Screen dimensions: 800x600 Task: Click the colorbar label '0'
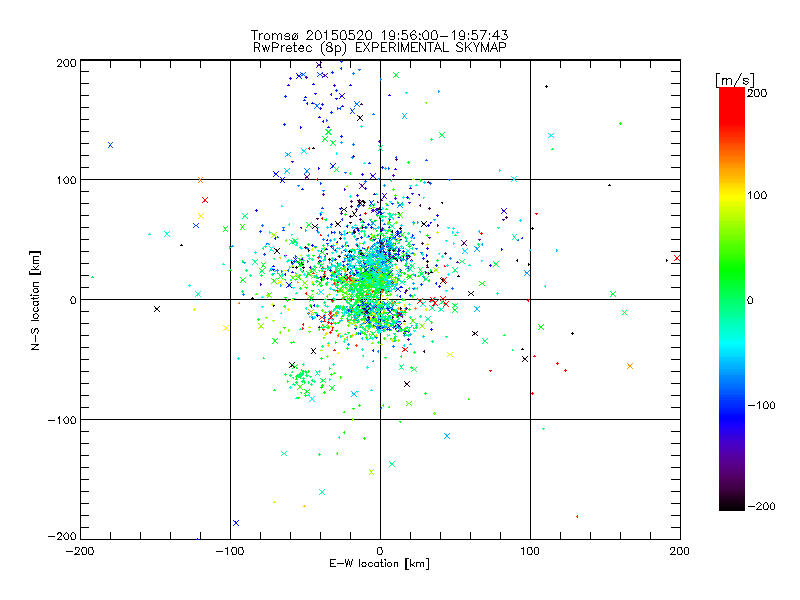point(750,300)
